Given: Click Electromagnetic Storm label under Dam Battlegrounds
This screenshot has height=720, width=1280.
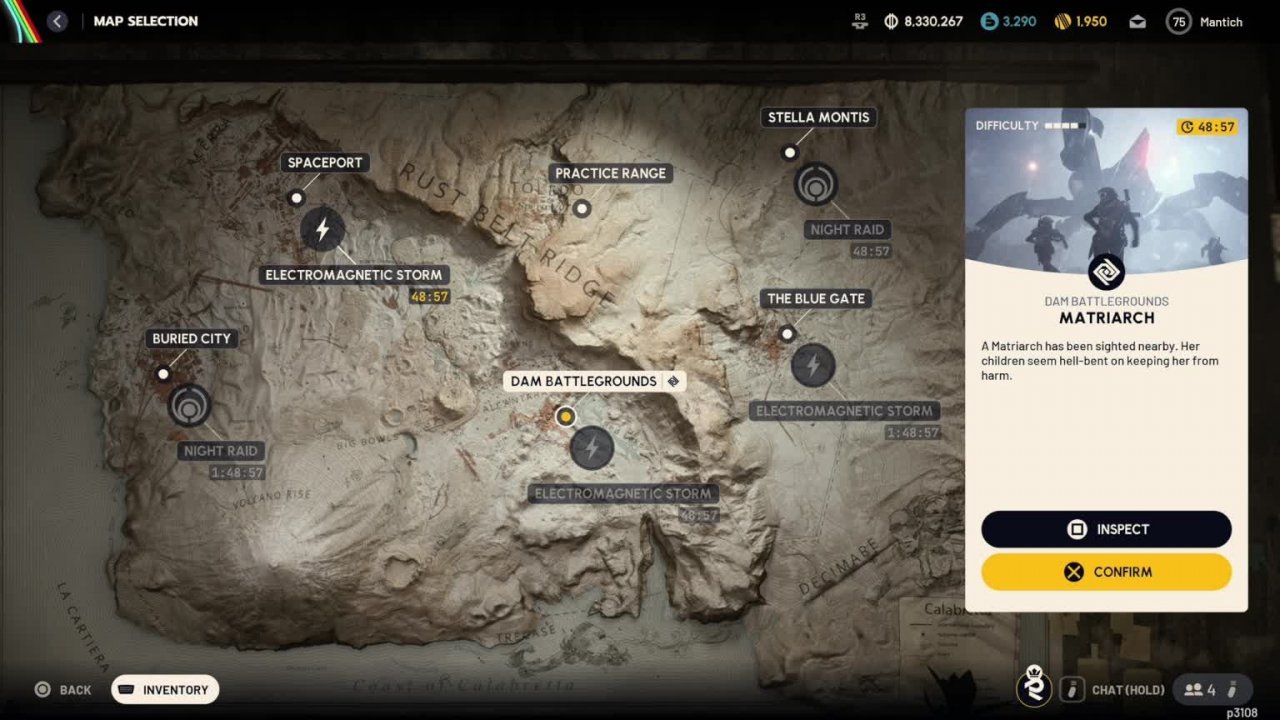Looking at the screenshot, I should point(623,493).
